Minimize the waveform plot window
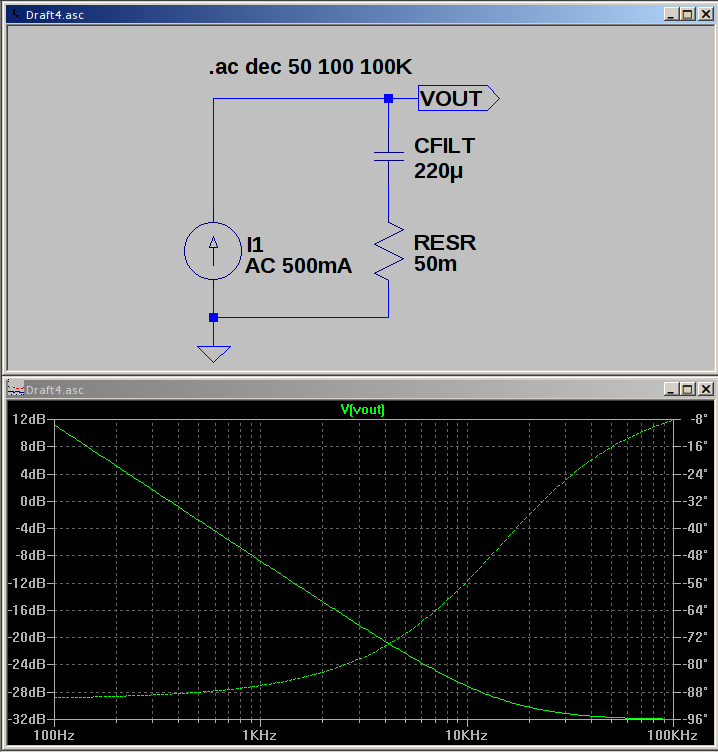This screenshot has height=753, width=718. 670,389
